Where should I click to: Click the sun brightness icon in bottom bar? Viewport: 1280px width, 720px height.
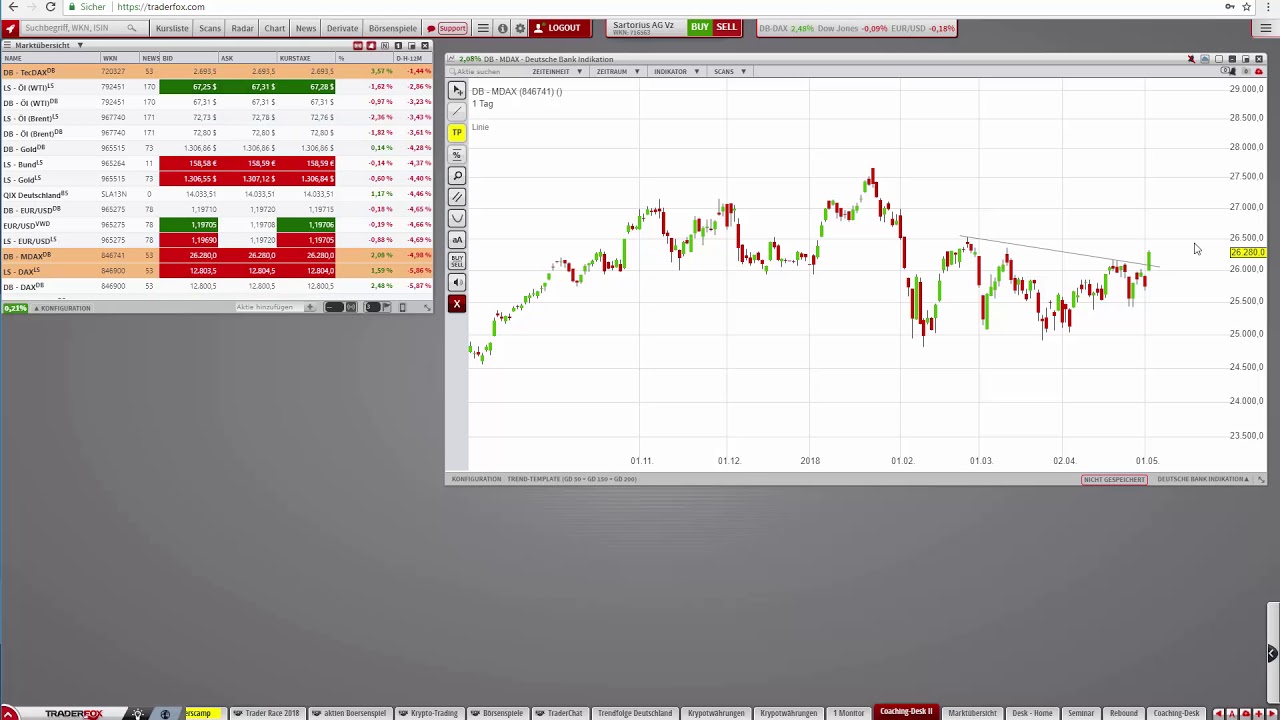[x=137, y=713]
